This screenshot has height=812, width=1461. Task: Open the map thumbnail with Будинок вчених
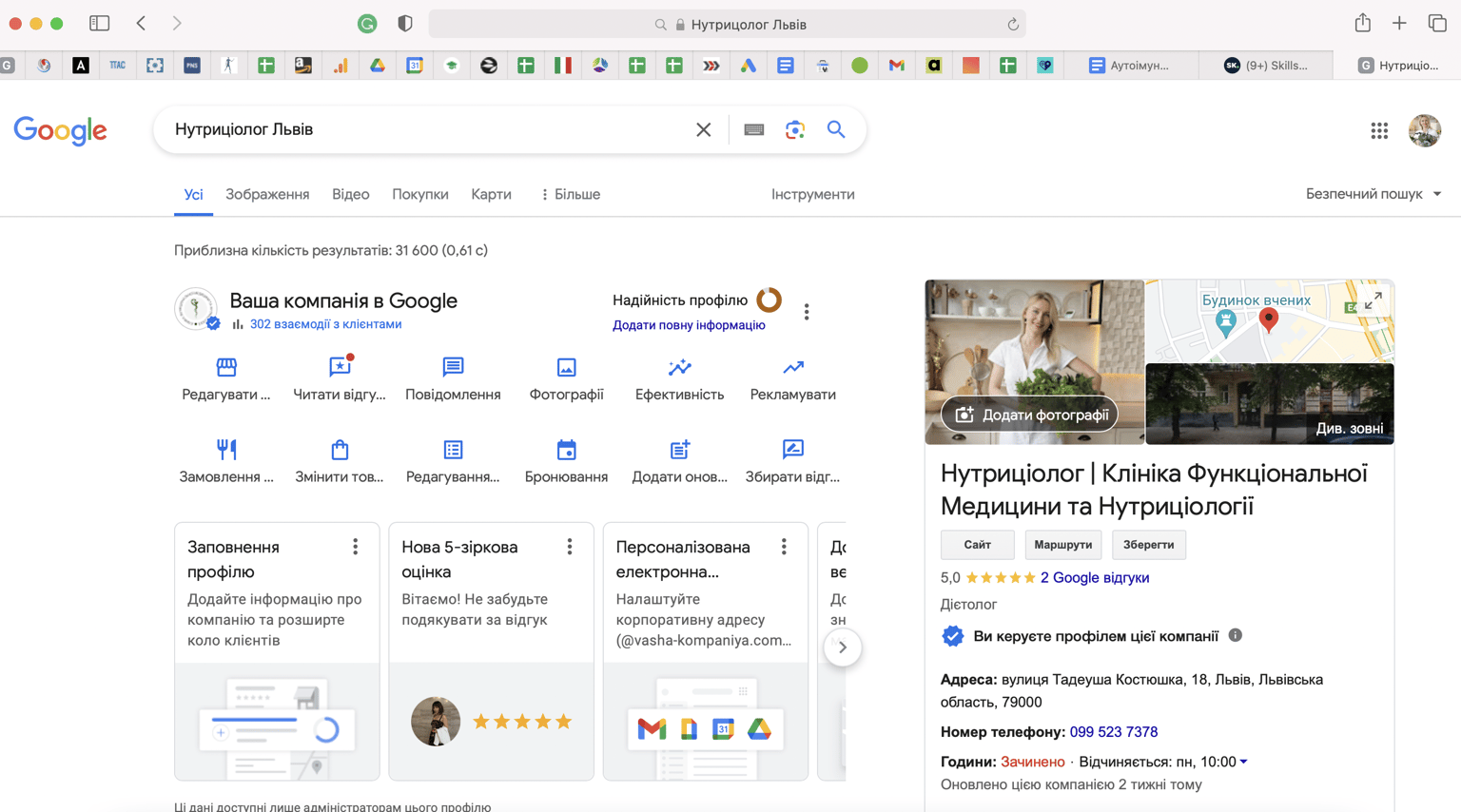pyautogui.click(x=1270, y=320)
